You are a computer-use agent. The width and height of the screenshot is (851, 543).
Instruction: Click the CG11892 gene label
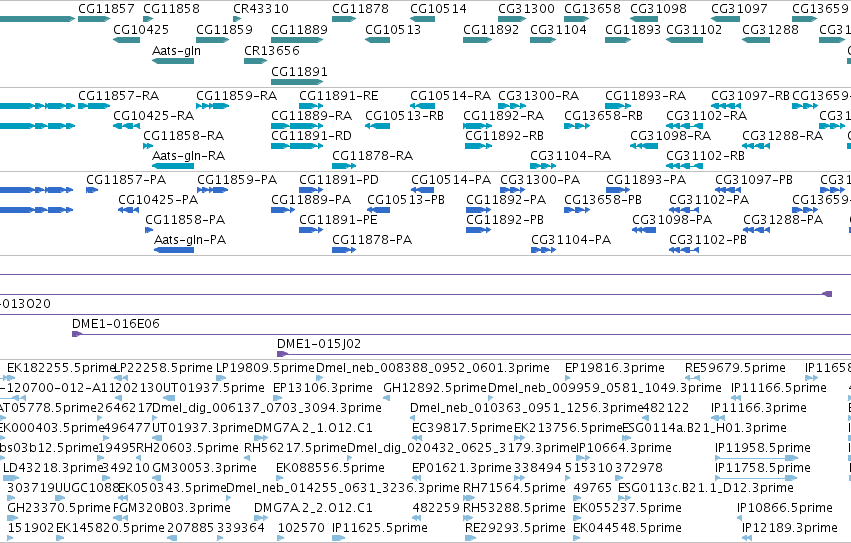491,29
